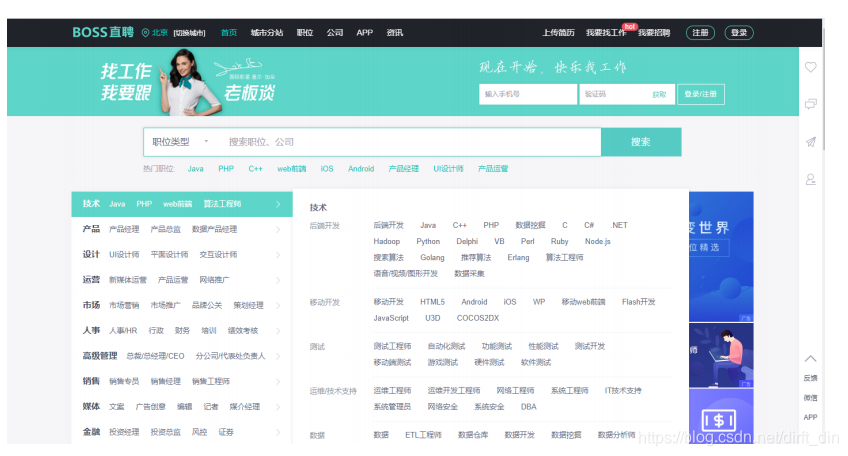
Task: Click ETL工程师 in 数据 list
Action: point(423,435)
